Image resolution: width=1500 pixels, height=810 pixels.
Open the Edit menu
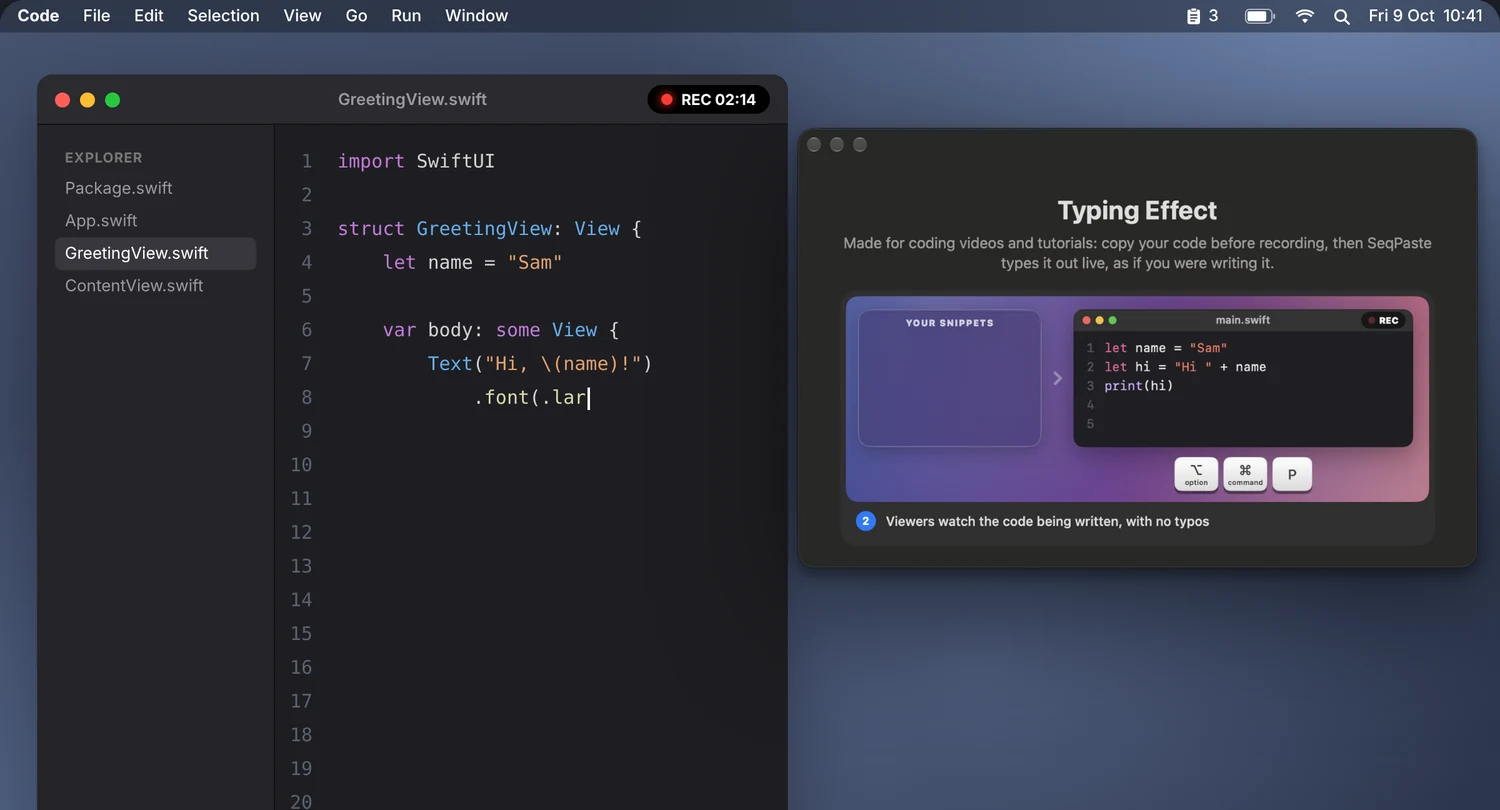(x=149, y=16)
